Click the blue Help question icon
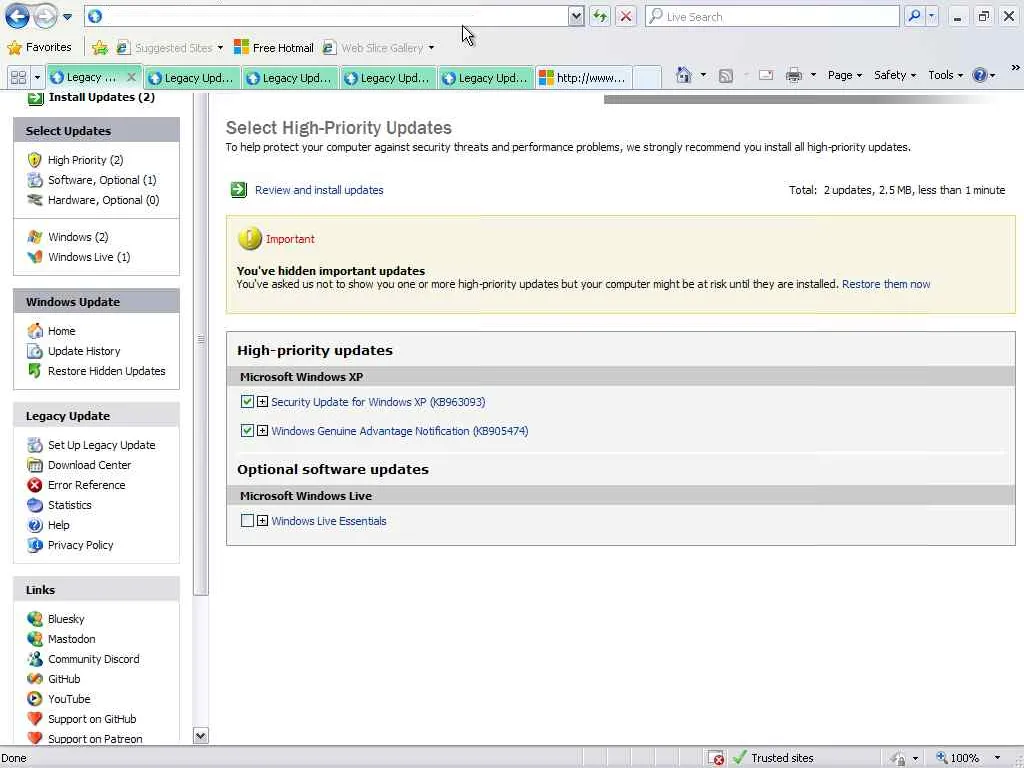 tap(979, 75)
